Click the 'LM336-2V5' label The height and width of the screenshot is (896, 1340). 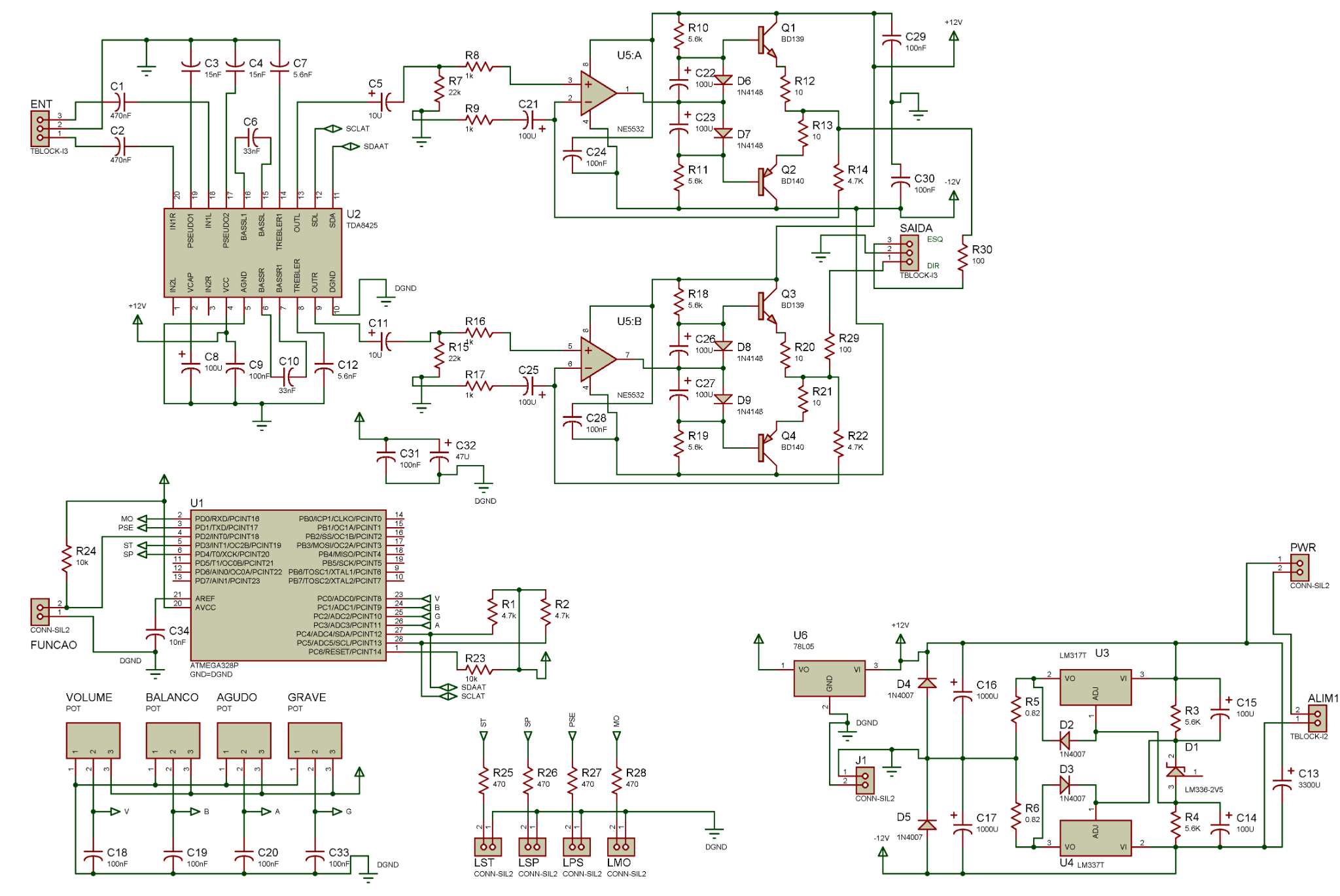1204,790
